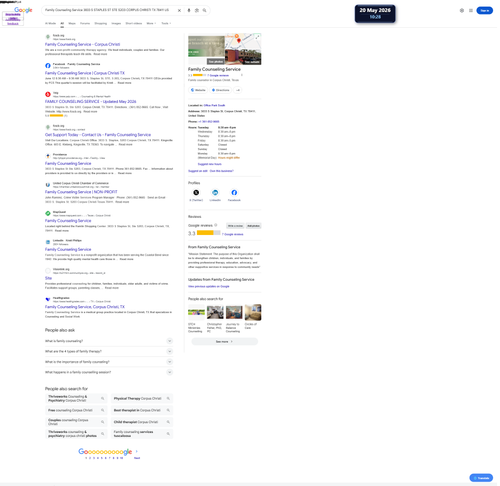500x486 pixels.
Task: Switch to the Forums tab
Action: click(85, 23)
